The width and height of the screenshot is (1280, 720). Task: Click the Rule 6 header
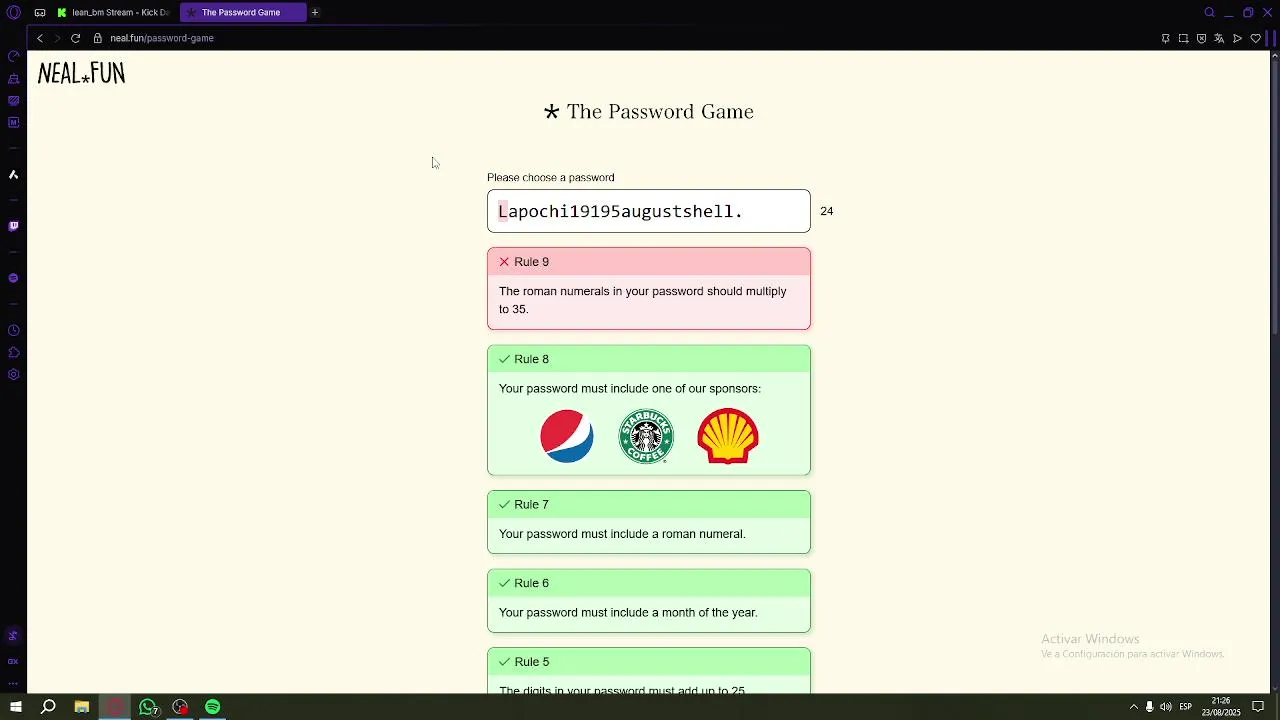click(x=649, y=583)
